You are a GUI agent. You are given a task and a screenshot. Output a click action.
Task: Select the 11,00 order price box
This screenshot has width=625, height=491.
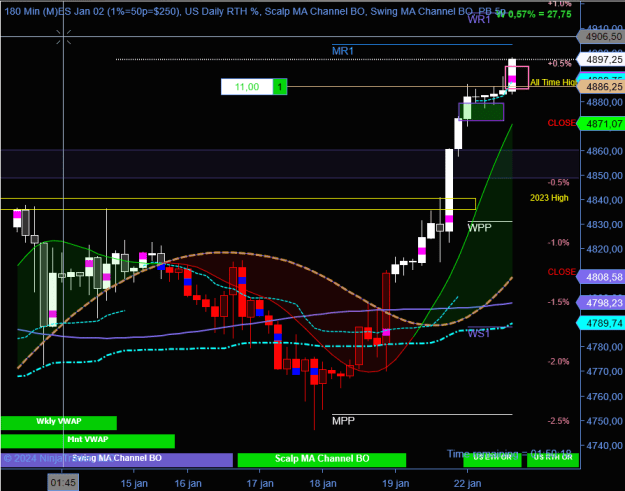[247, 87]
